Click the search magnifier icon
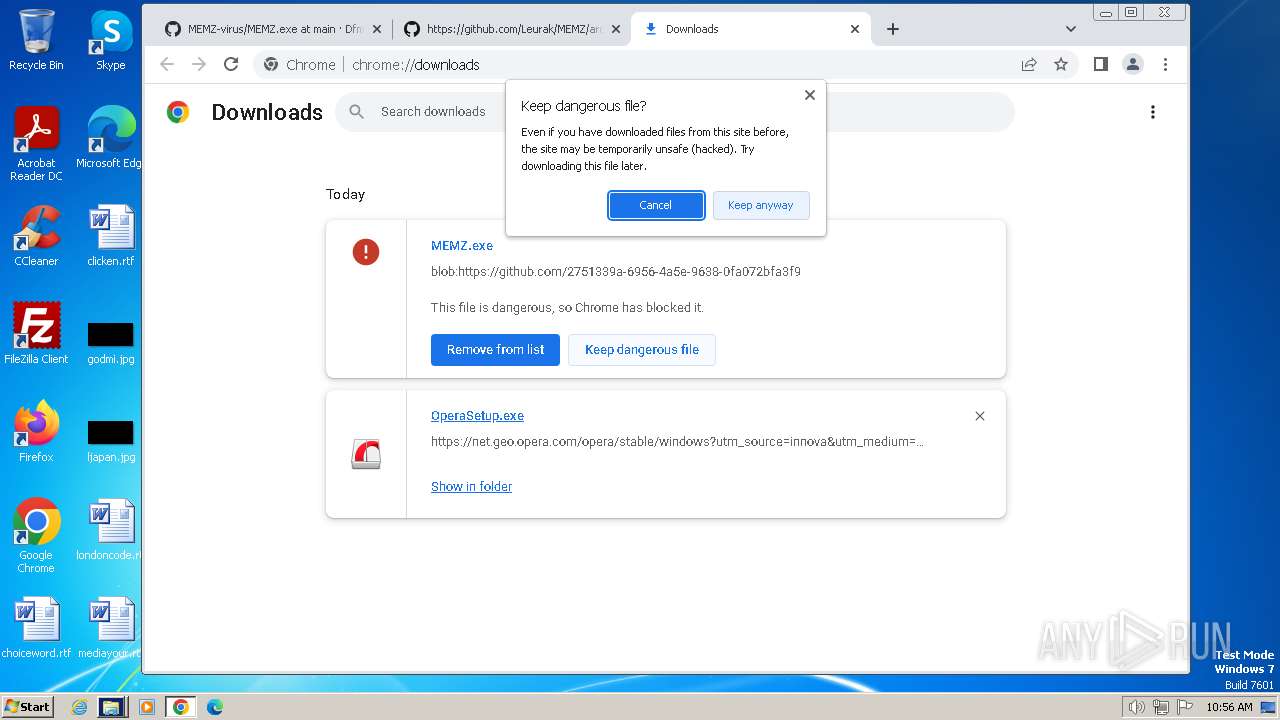 357,112
